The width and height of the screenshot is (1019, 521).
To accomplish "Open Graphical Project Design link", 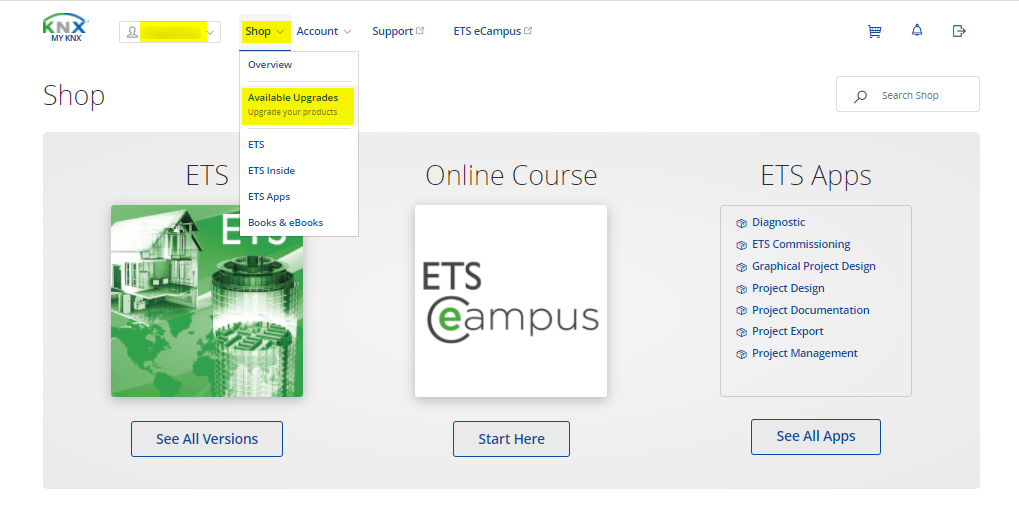I will 814,266.
